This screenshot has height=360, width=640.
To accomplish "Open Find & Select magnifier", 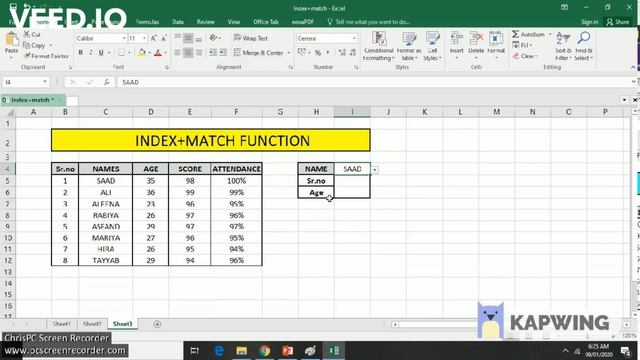I will coord(584,46).
